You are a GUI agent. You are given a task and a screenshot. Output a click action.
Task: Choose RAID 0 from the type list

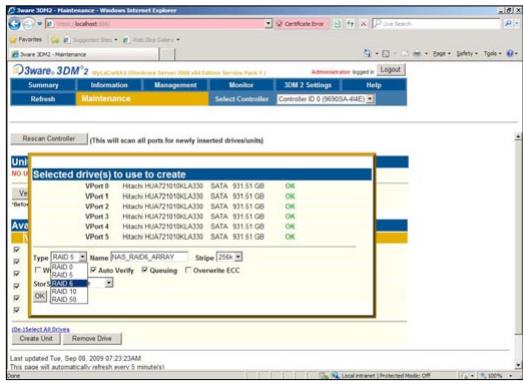(69, 267)
